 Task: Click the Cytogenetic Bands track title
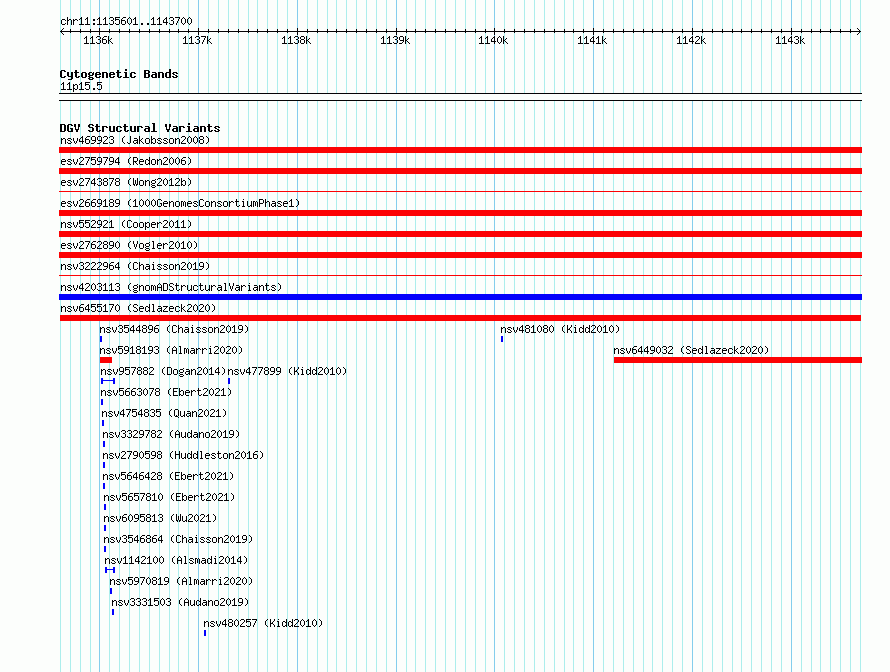pyautogui.click(x=119, y=74)
